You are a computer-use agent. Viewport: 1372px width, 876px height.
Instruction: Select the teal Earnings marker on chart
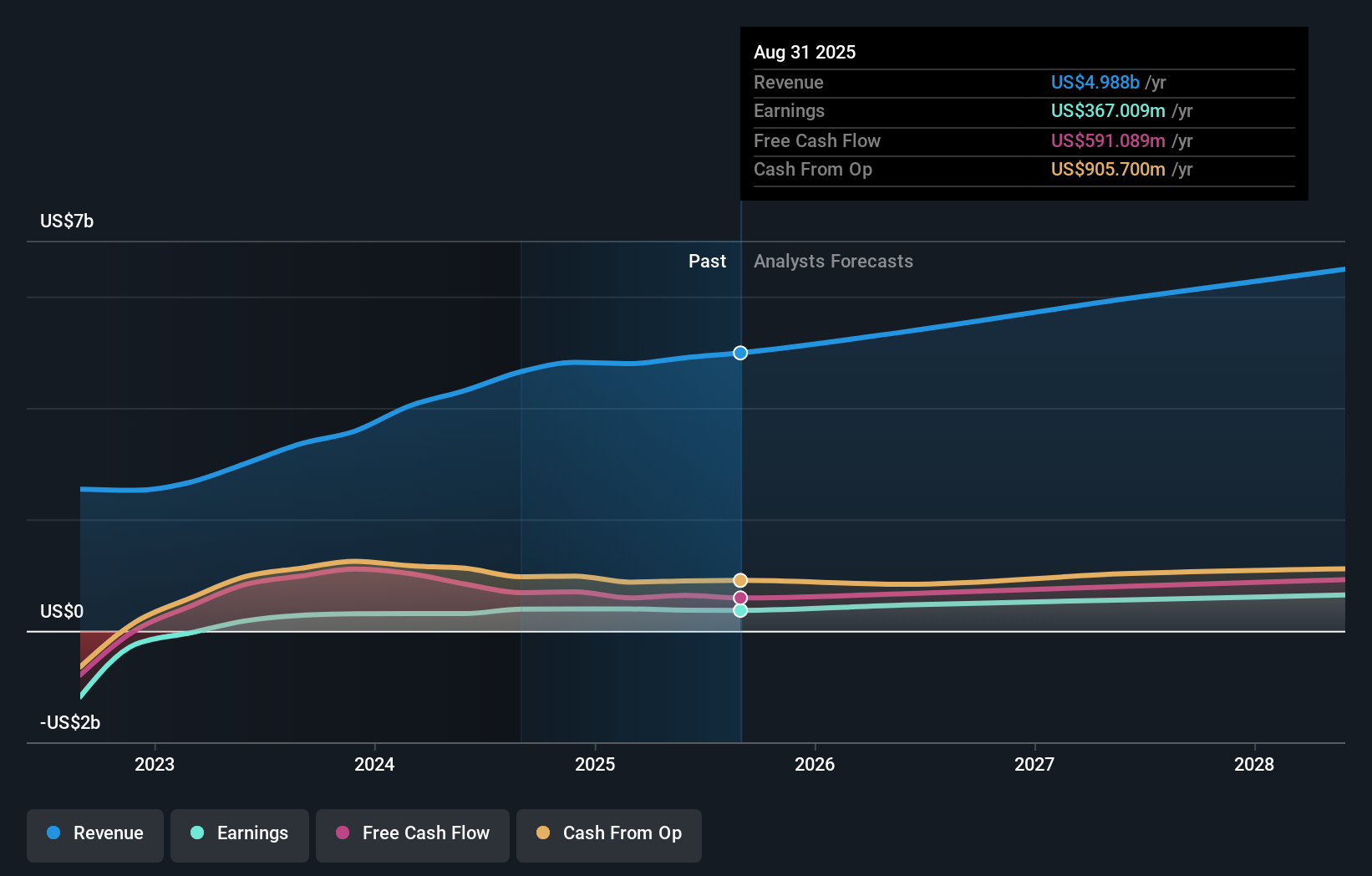click(739, 611)
